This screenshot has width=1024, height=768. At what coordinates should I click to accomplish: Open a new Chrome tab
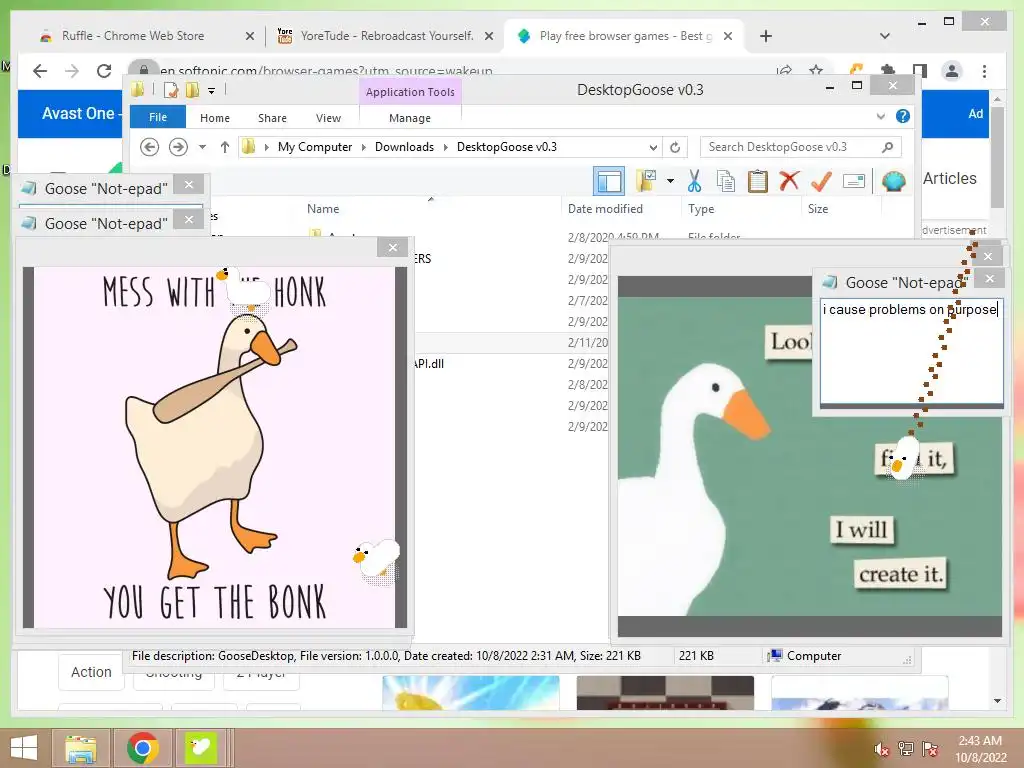coord(766,36)
